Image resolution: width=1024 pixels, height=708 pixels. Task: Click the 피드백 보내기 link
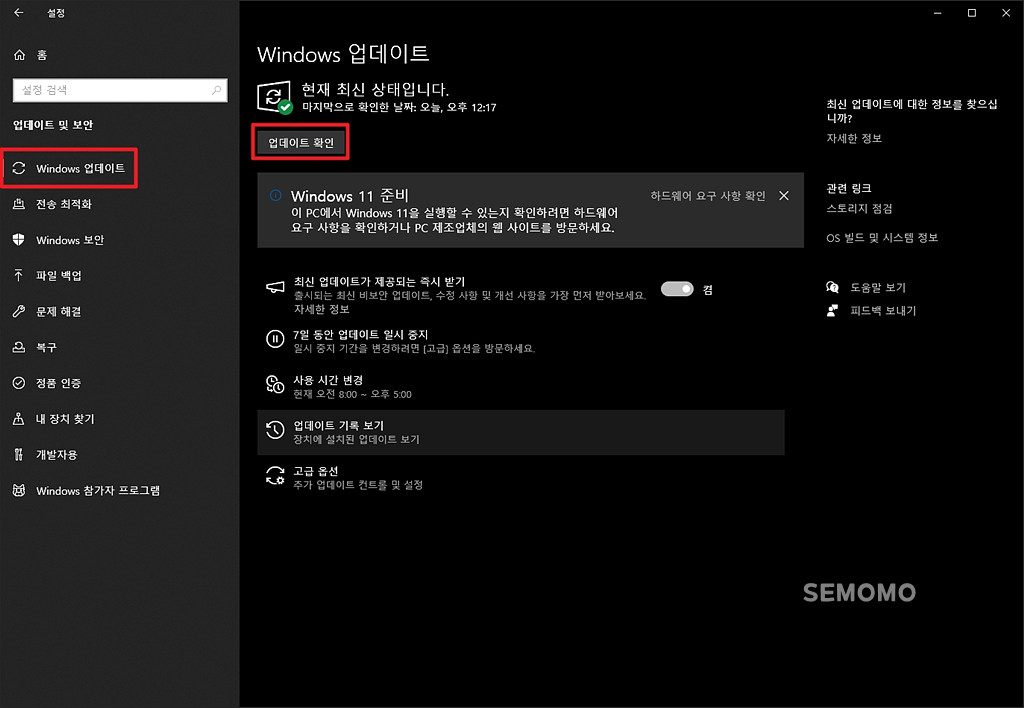[x=883, y=311]
